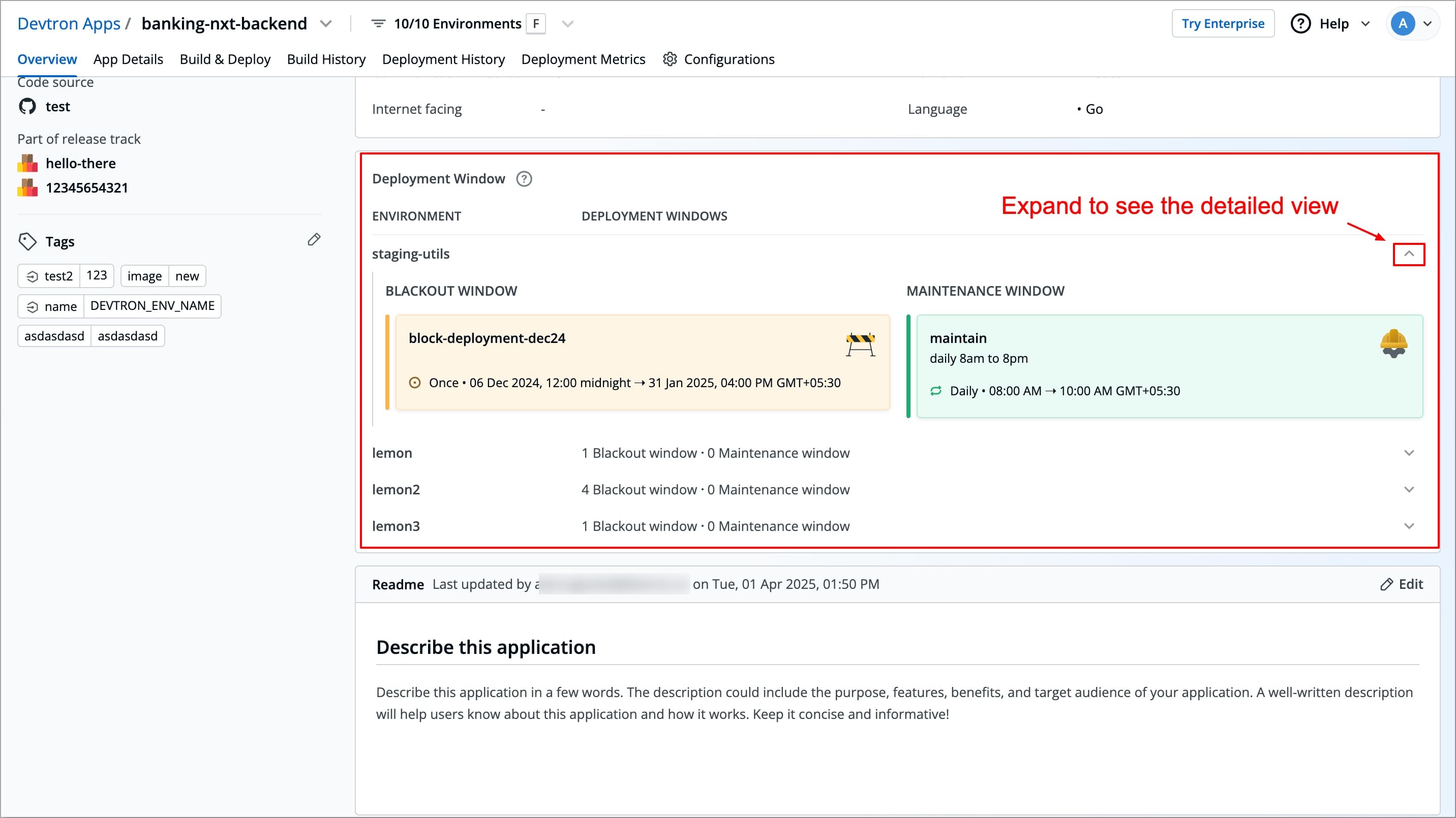Click the Configurations gear icon

point(670,59)
